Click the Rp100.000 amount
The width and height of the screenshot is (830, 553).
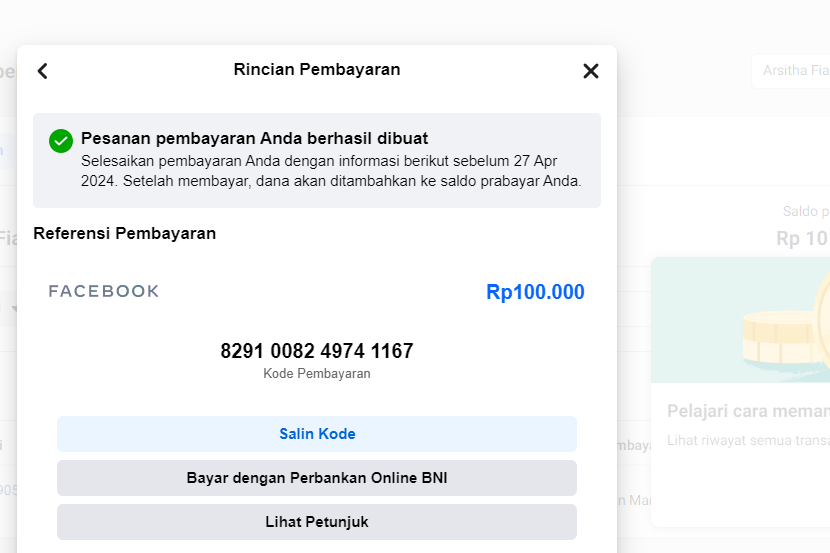[535, 292]
